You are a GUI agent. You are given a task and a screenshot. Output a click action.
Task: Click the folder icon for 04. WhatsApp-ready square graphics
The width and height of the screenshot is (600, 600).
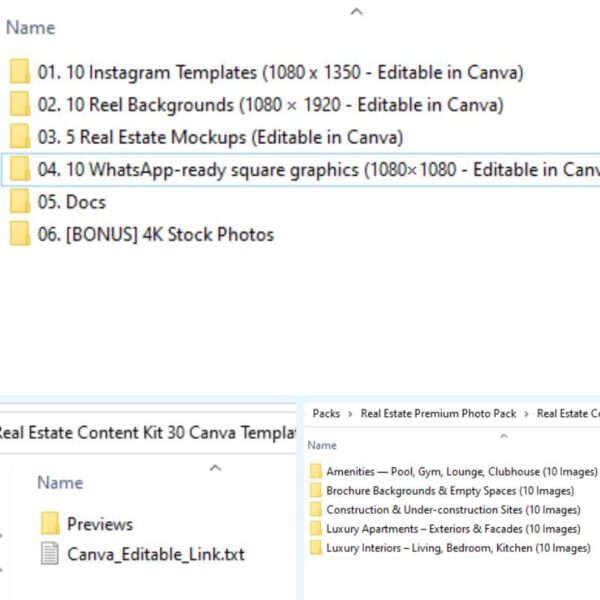click(19, 170)
